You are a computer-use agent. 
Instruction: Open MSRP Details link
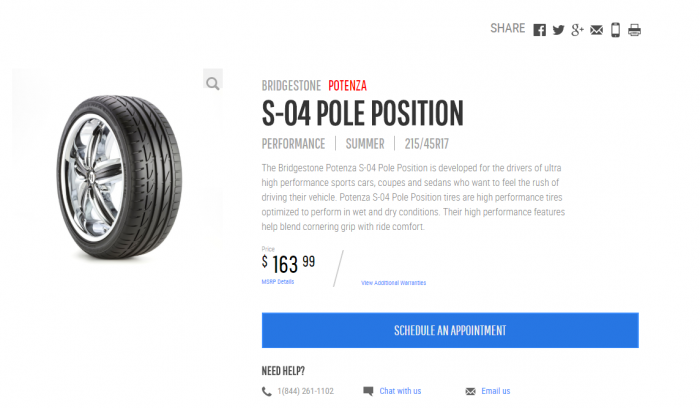(x=278, y=282)
